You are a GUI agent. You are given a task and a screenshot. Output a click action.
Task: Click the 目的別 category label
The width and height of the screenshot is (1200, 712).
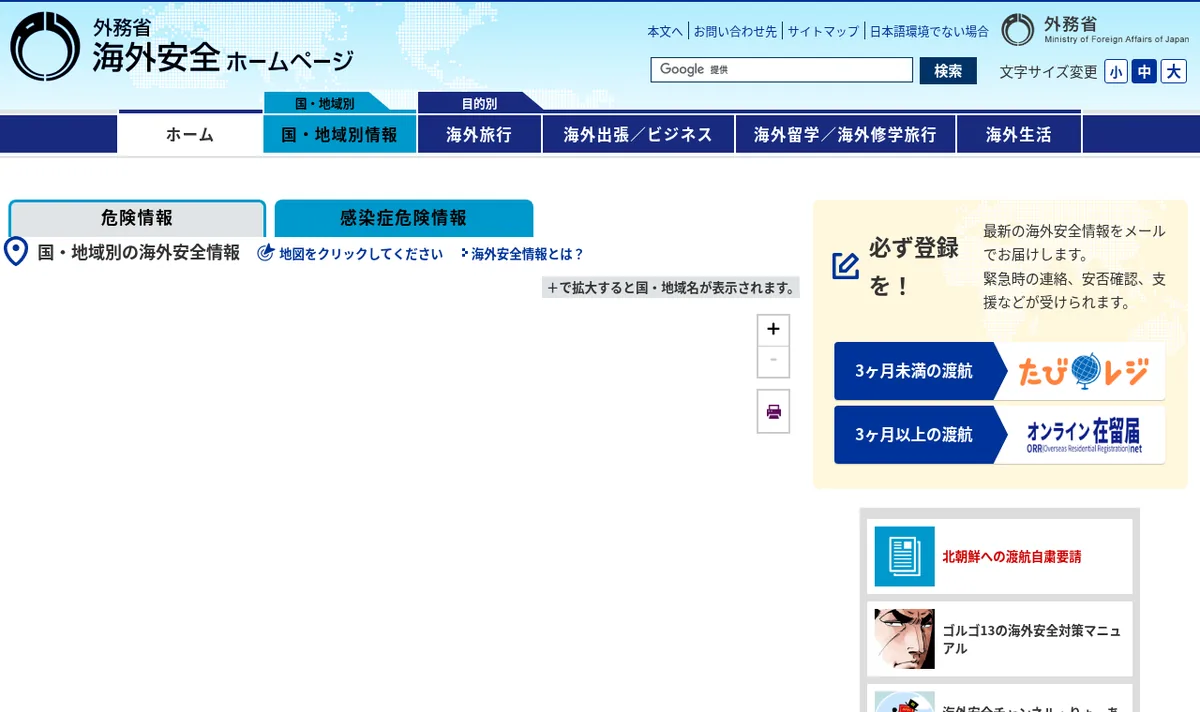479,103
